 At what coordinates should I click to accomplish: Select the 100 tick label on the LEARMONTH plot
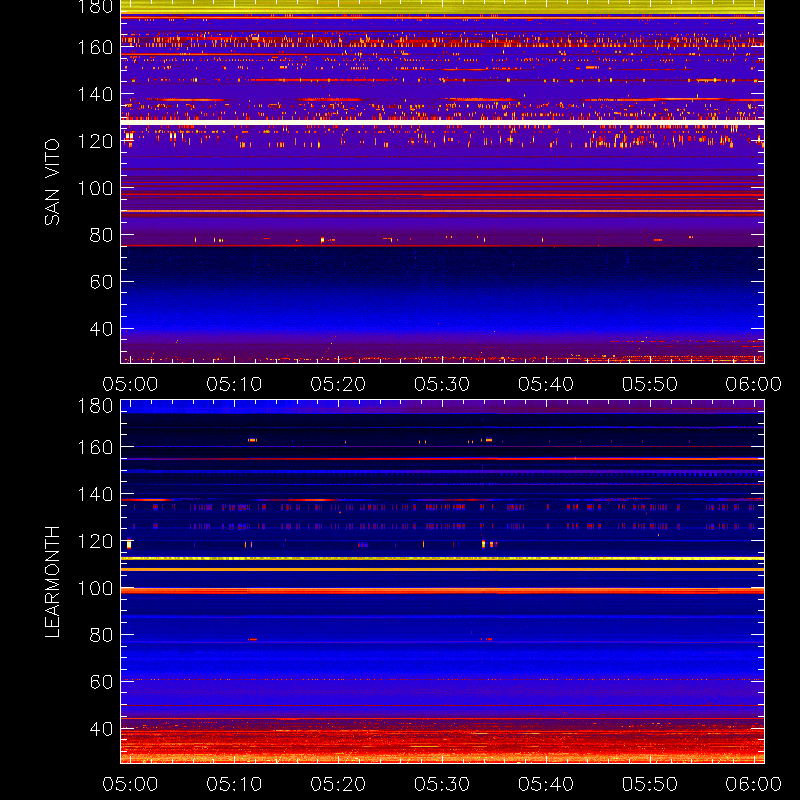[x=95, y=588]
